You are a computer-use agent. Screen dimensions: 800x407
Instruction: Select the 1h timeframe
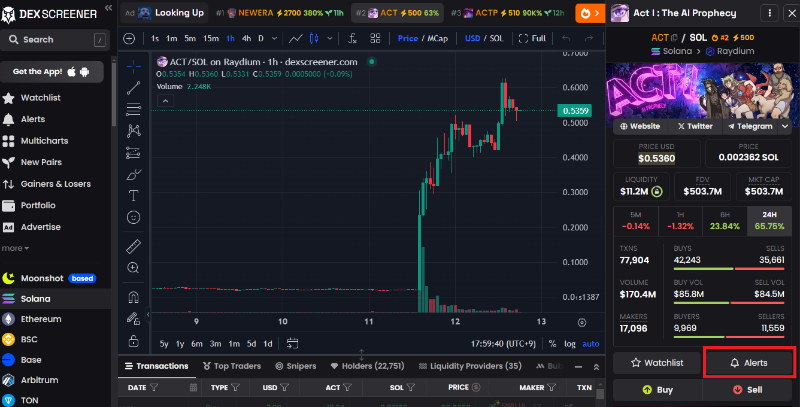(x=230, y=38)
